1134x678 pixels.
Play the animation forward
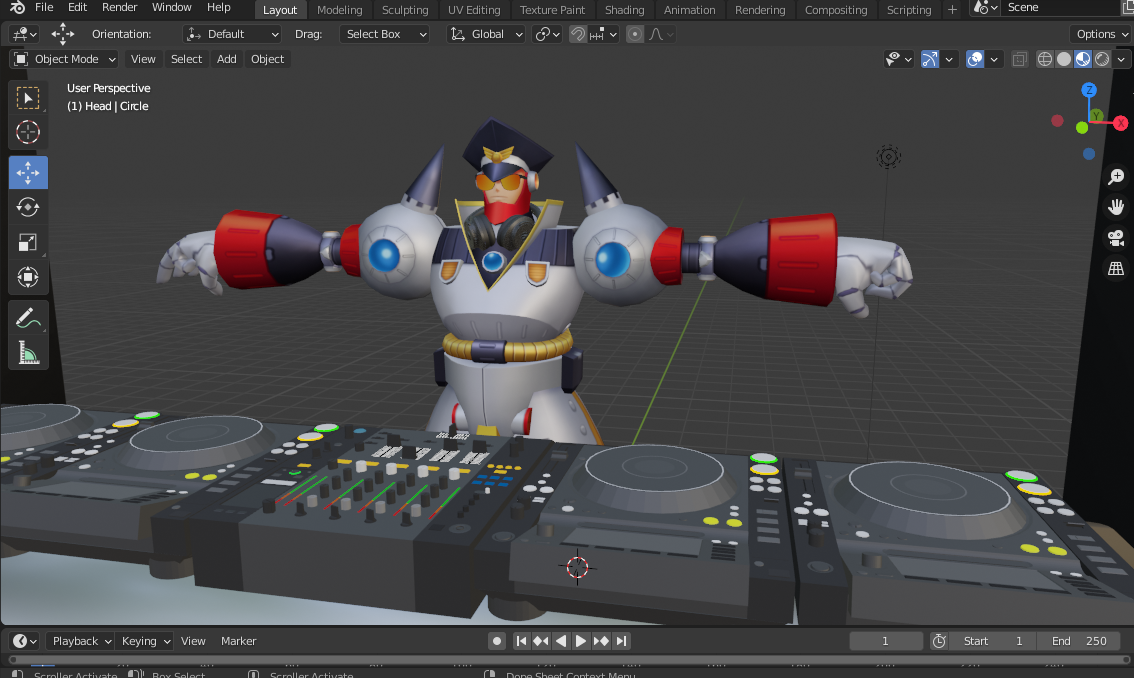click(x=581, y=641)
